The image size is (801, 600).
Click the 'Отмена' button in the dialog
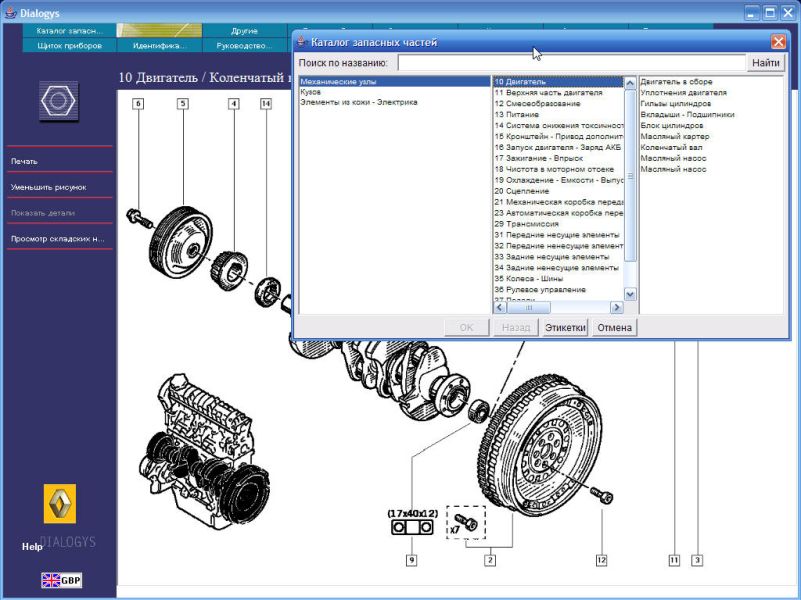pos(615,327)
